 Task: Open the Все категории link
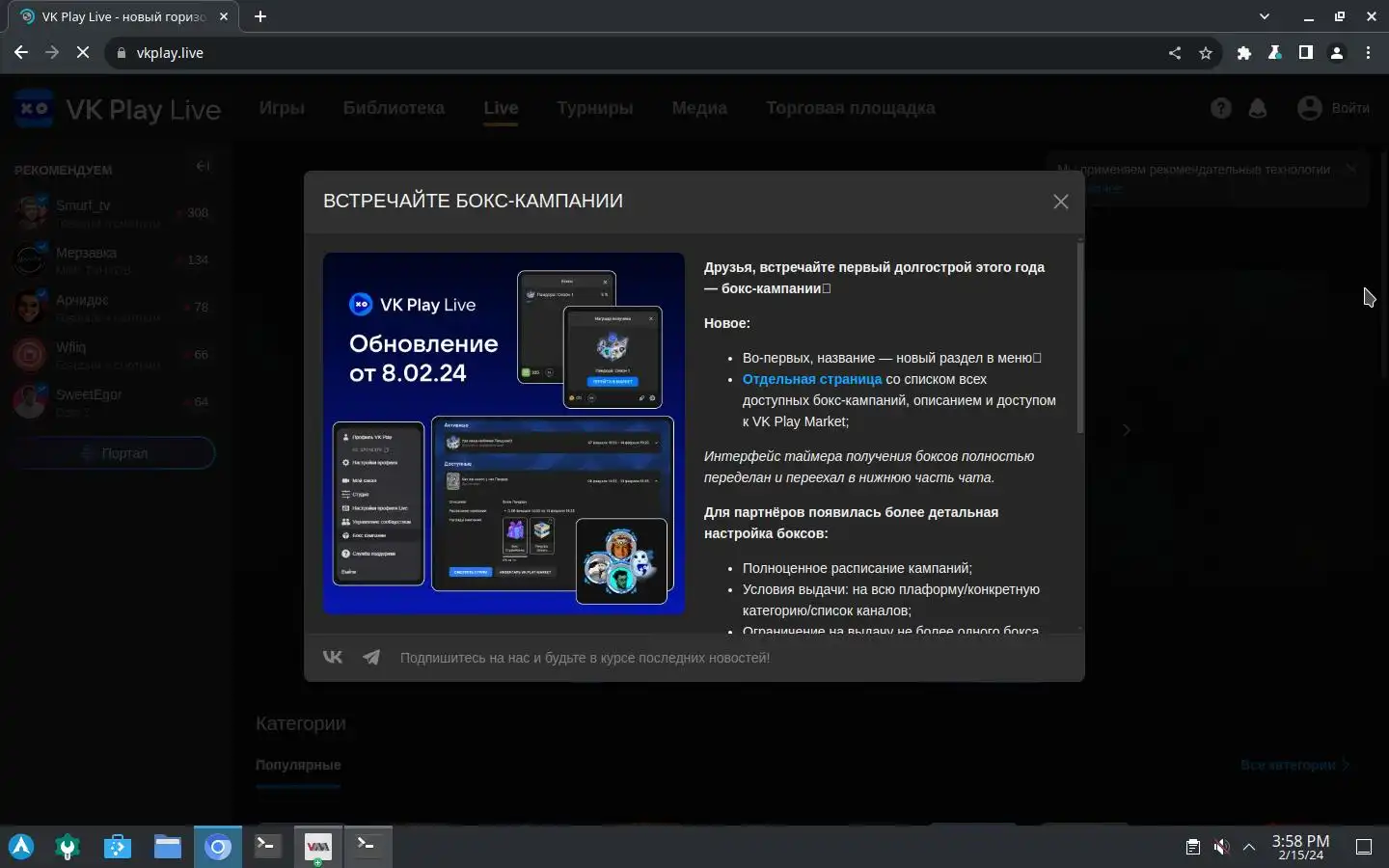pos(1295,765)
